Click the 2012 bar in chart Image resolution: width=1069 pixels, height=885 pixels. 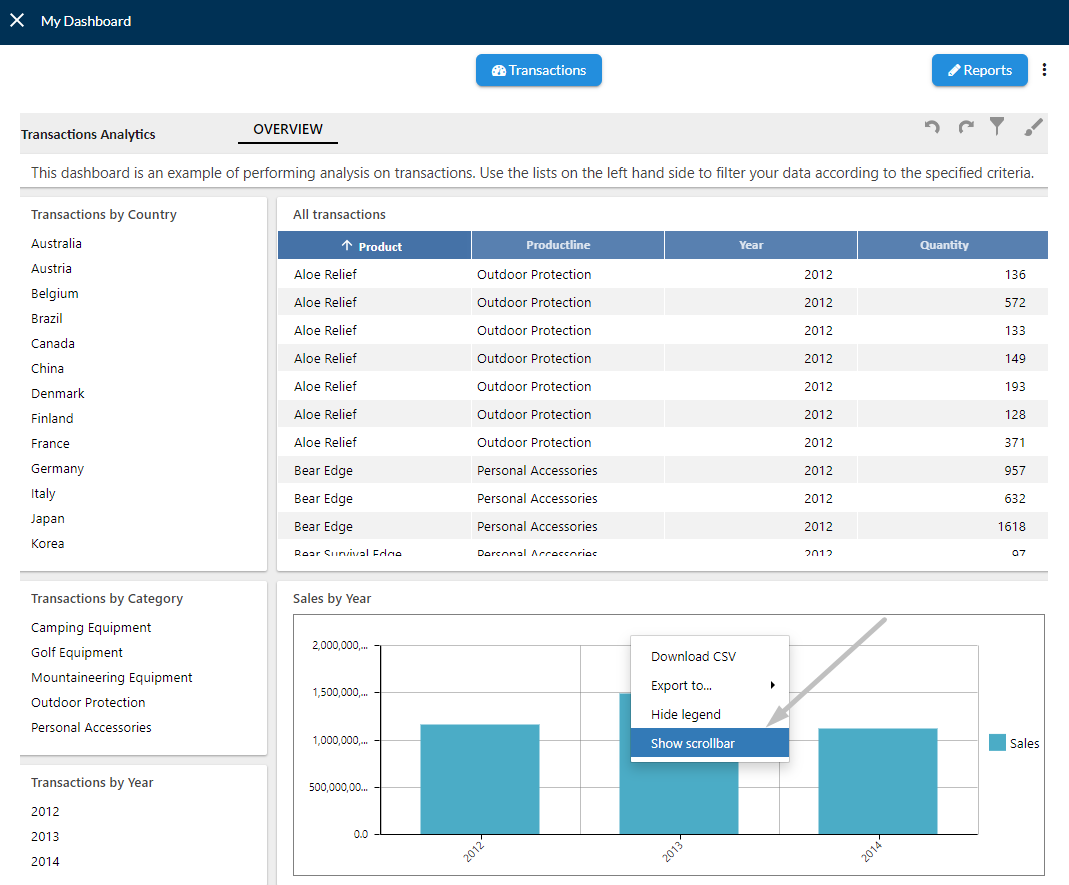[479, 779]
